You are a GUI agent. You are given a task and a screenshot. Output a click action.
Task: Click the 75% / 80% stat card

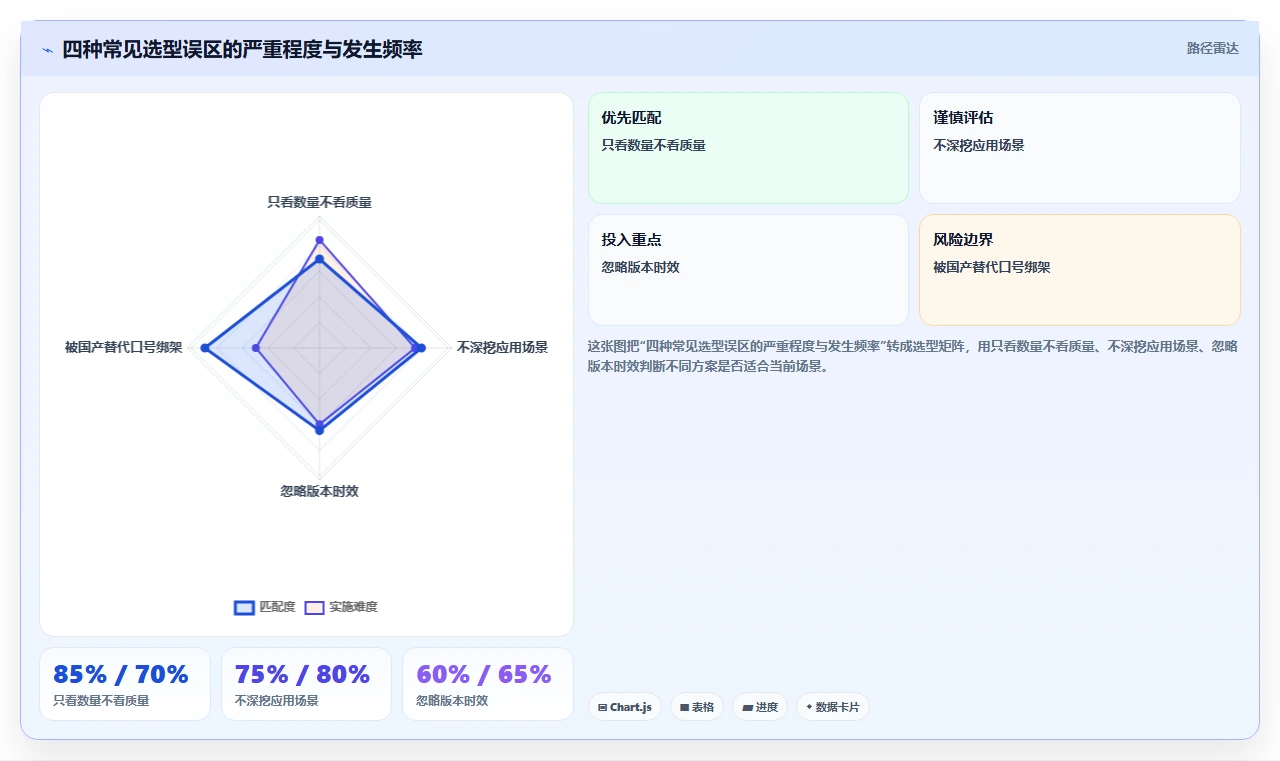(x=307, y=684)
